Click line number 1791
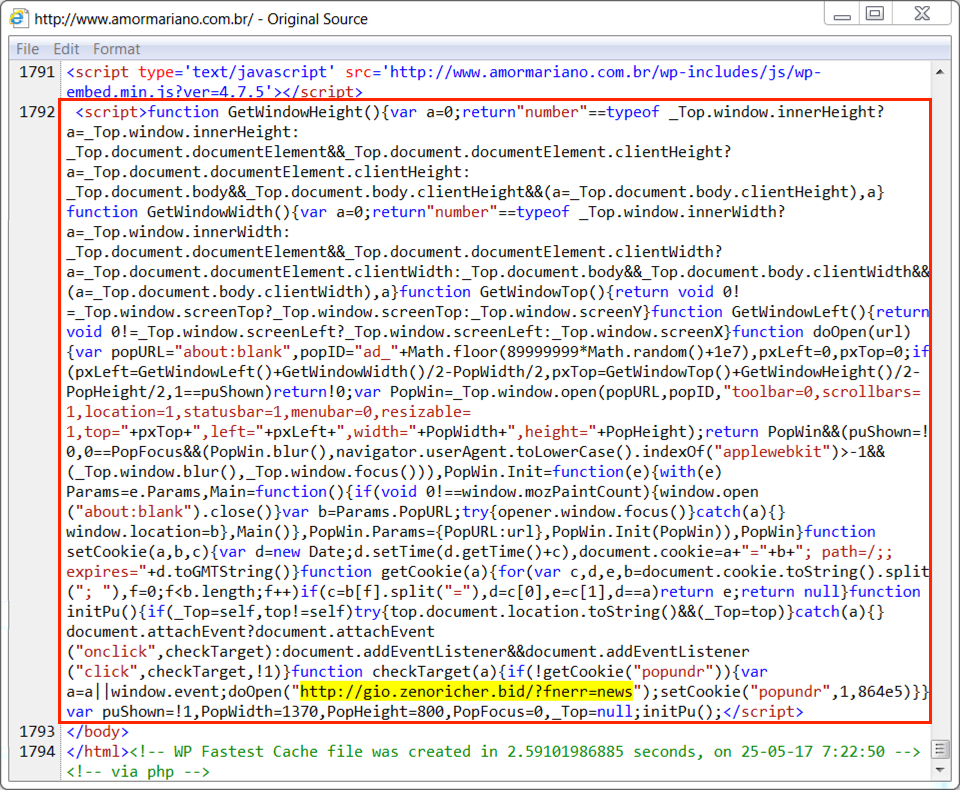The image size is (960, 790). pyautogui.click(x=37, y=72)
